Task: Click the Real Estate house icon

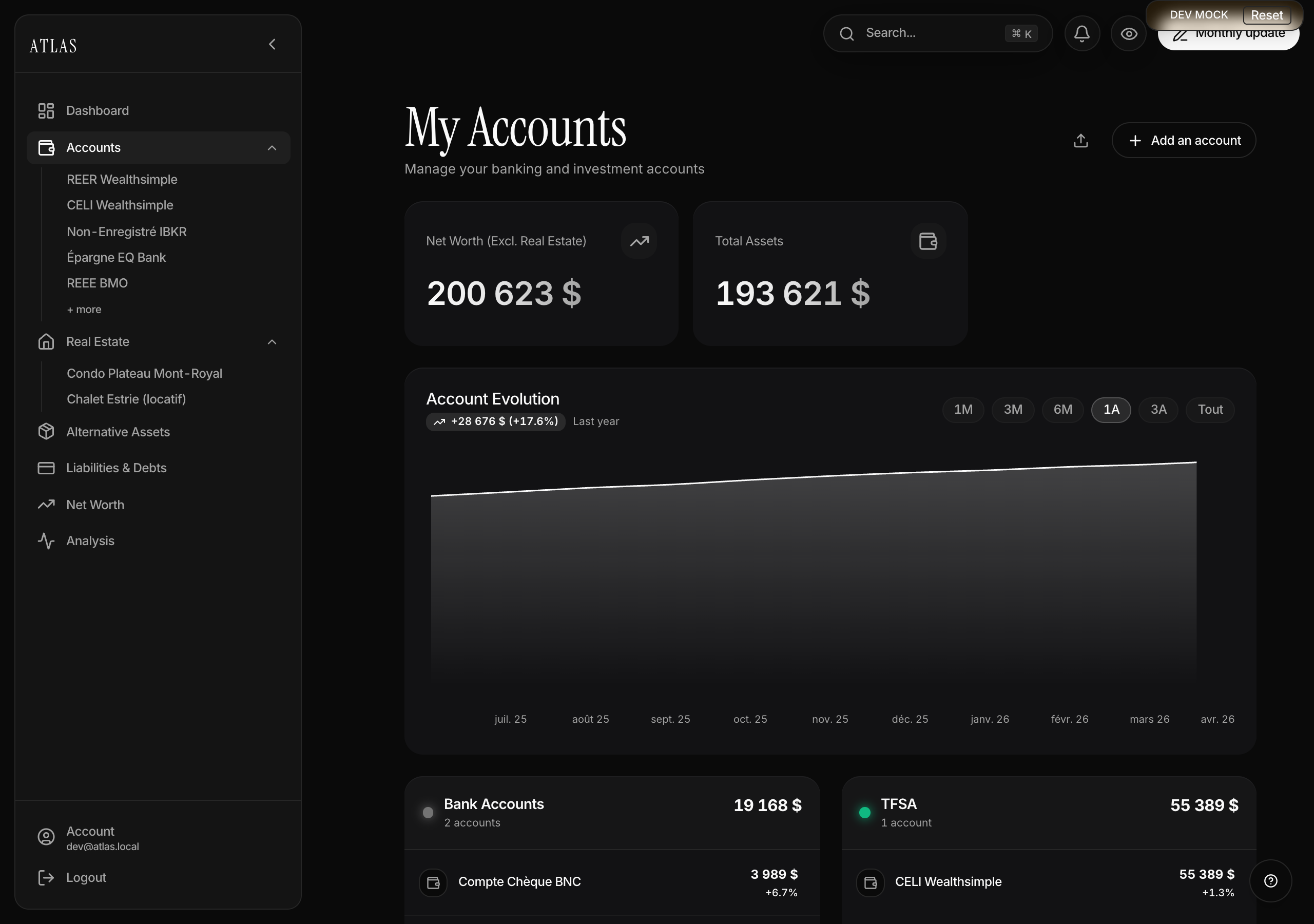Action: point(46,342)
